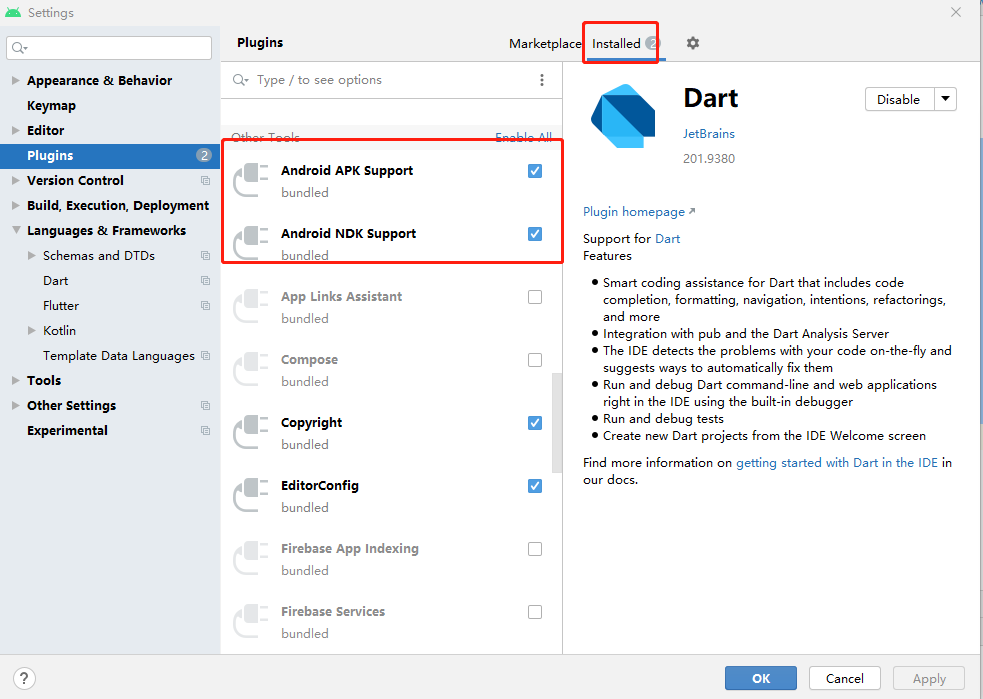Click the Firebase App Indexing plugin icon
Viewport: 983px width, 699px height.
(x=251, y=558)
